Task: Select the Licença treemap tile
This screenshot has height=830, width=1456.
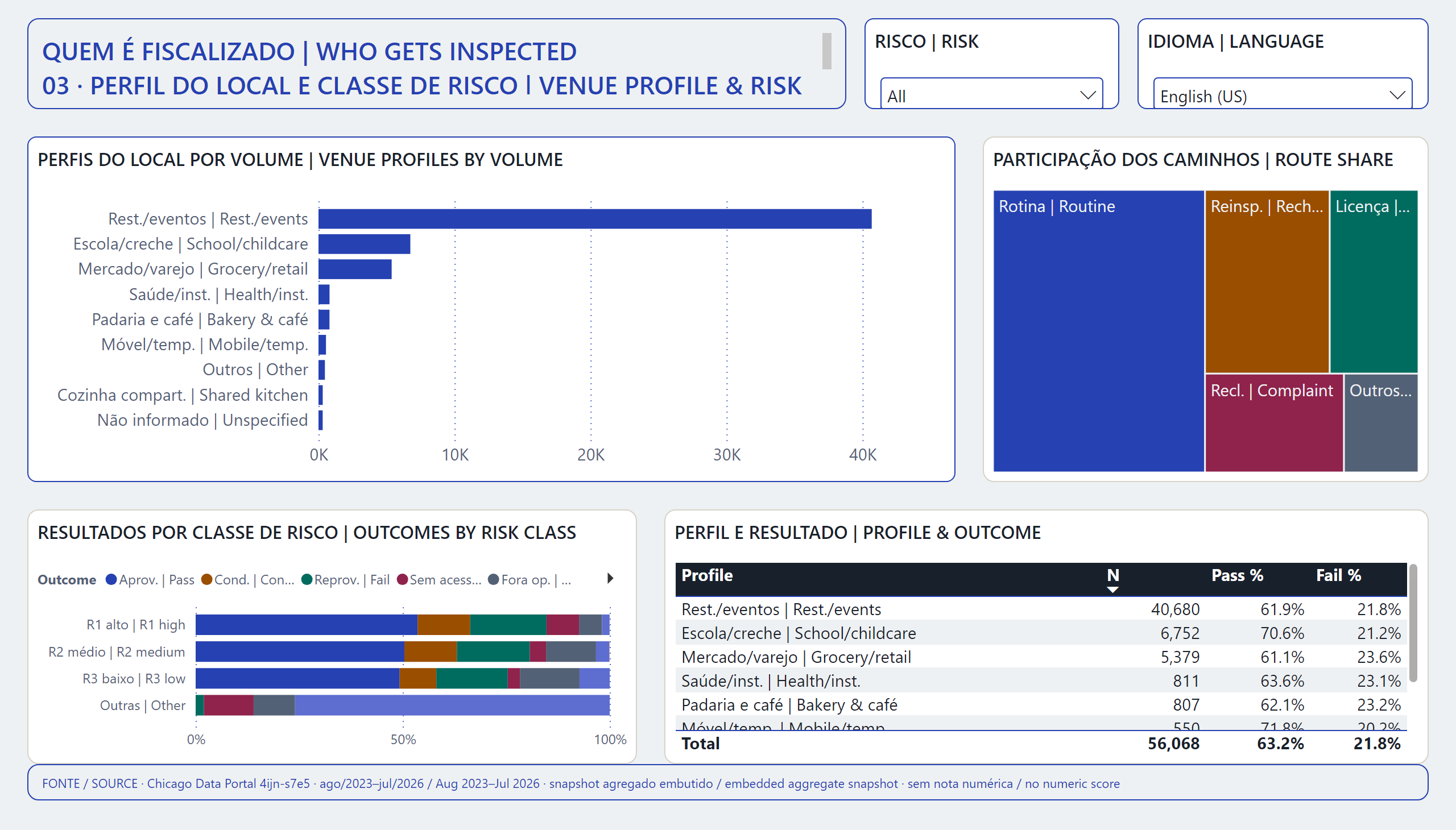Action: pyautogui.click(x=1374, y=281)
